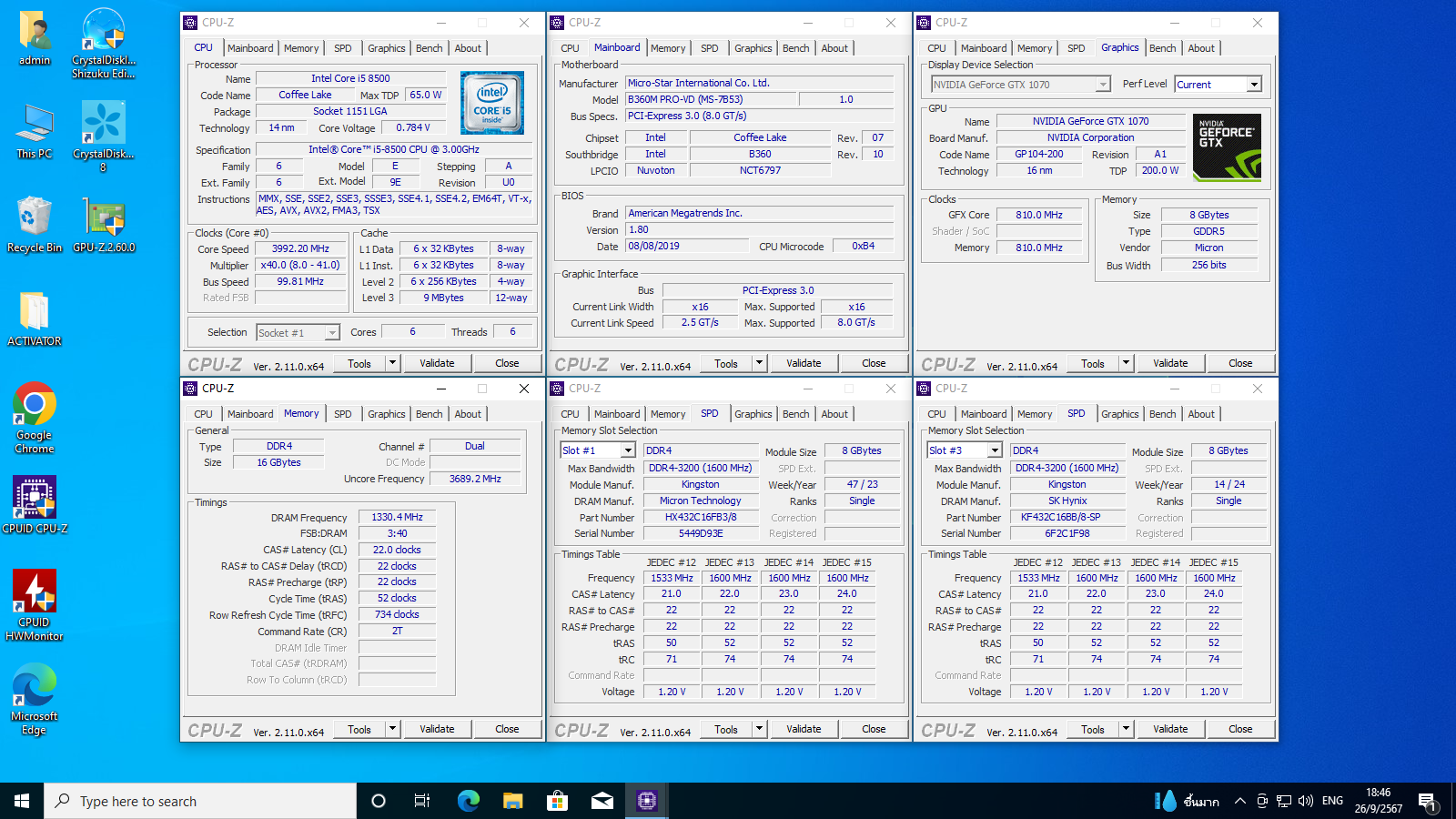
Task: Click Validate in the Memory tab window
Action: pyautogui.click(x=437, y=729)
